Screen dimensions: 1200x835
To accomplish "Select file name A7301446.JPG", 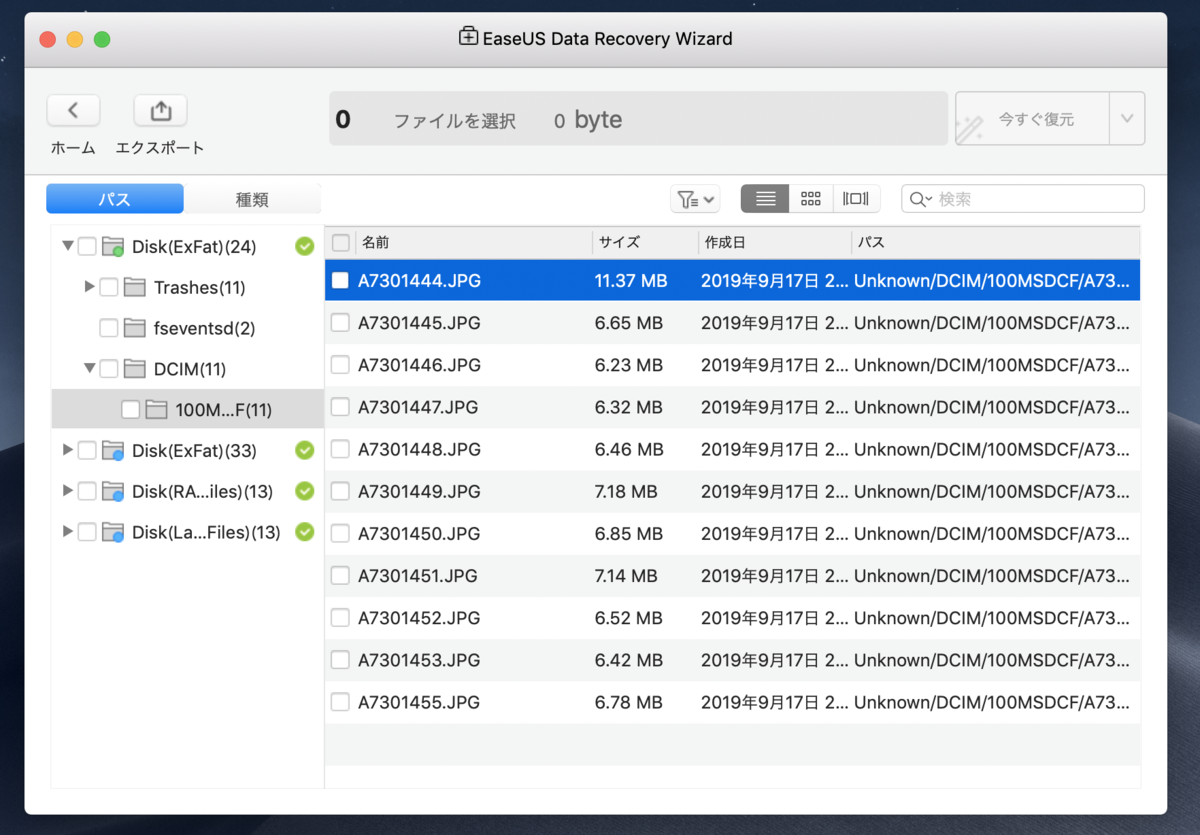I will click(x=419, y=365).
